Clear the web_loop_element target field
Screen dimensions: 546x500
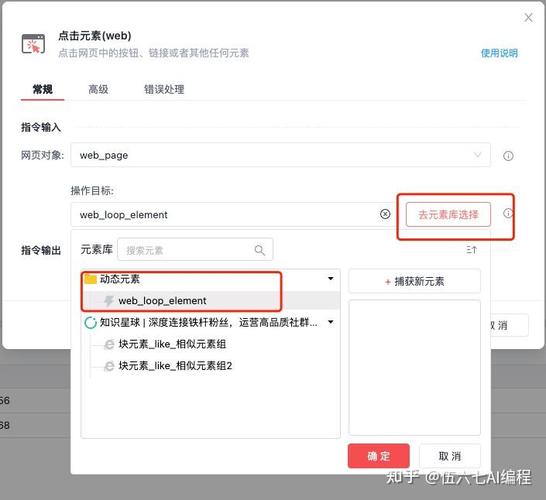click(385, 214)
